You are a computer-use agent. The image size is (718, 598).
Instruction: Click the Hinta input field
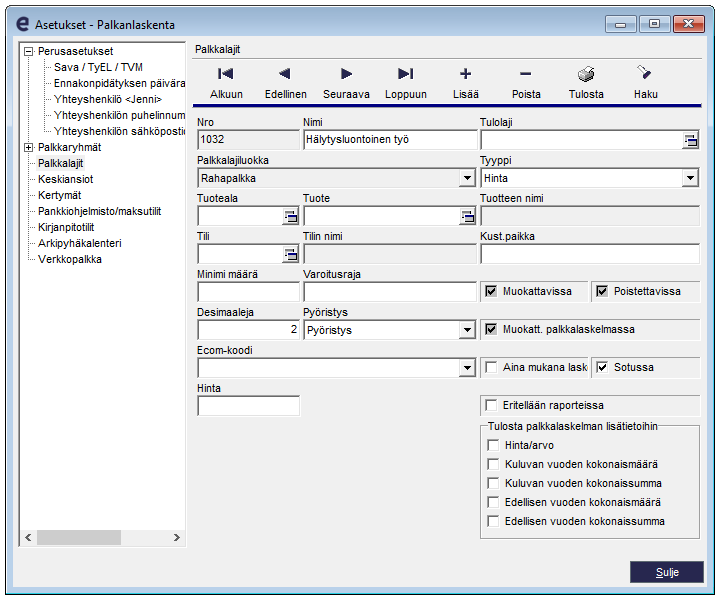click(248, 406)
